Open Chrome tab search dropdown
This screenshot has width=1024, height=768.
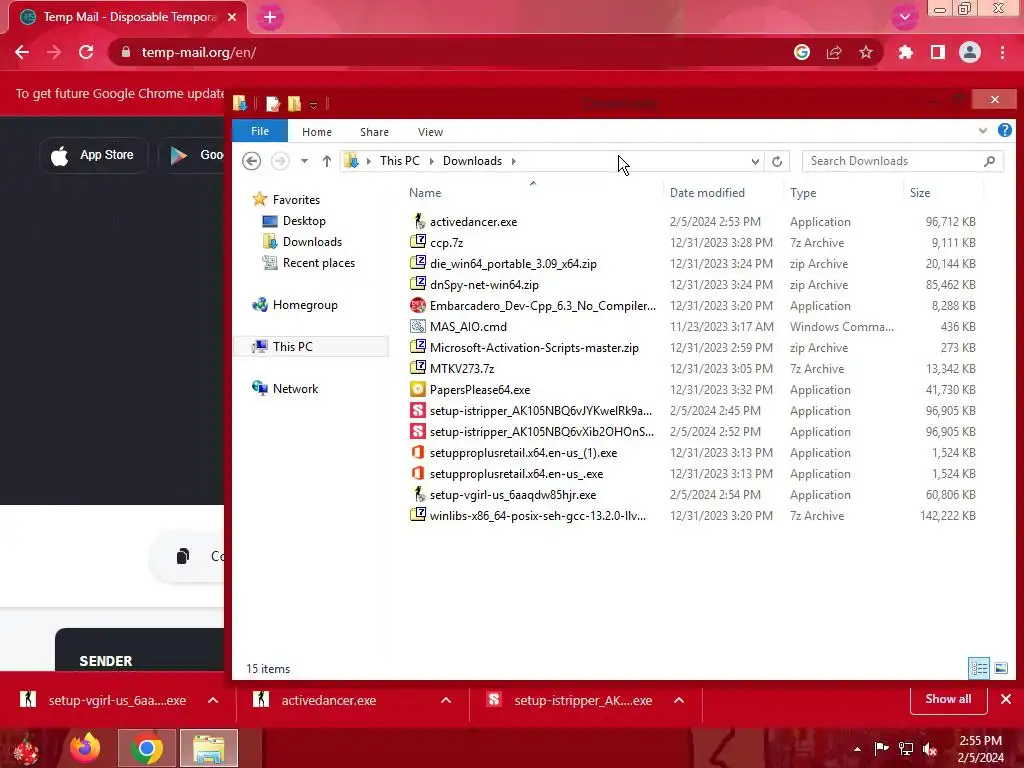(x=904, y=17)
